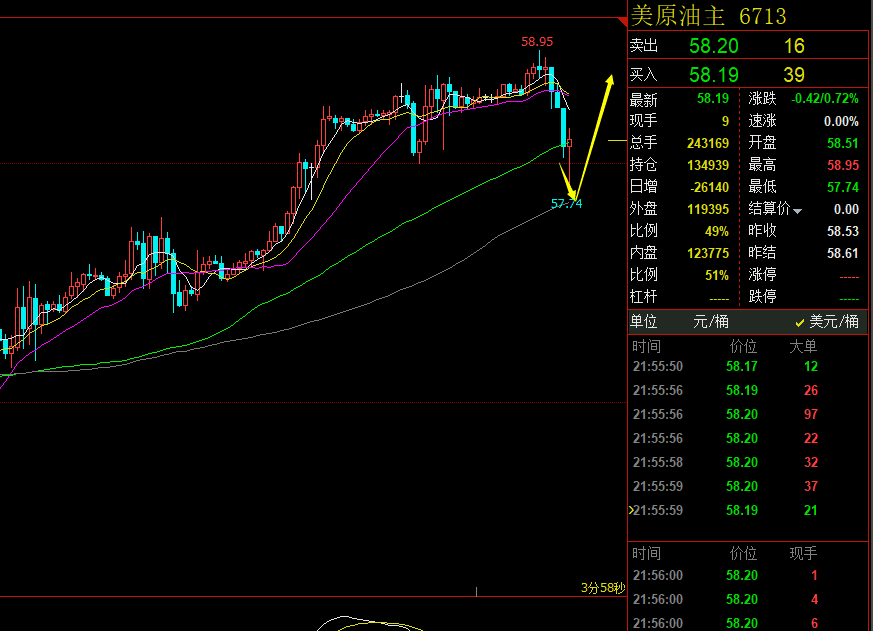The height and width of the screenshot is (631, 873).
Task: Click the 美原油主 6713 contract title
Action: tap(708, 16)
